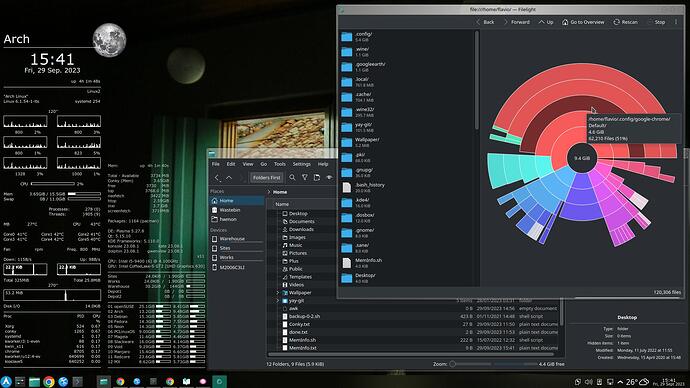Open the Tools menu in Dolphin

[279, 164]
